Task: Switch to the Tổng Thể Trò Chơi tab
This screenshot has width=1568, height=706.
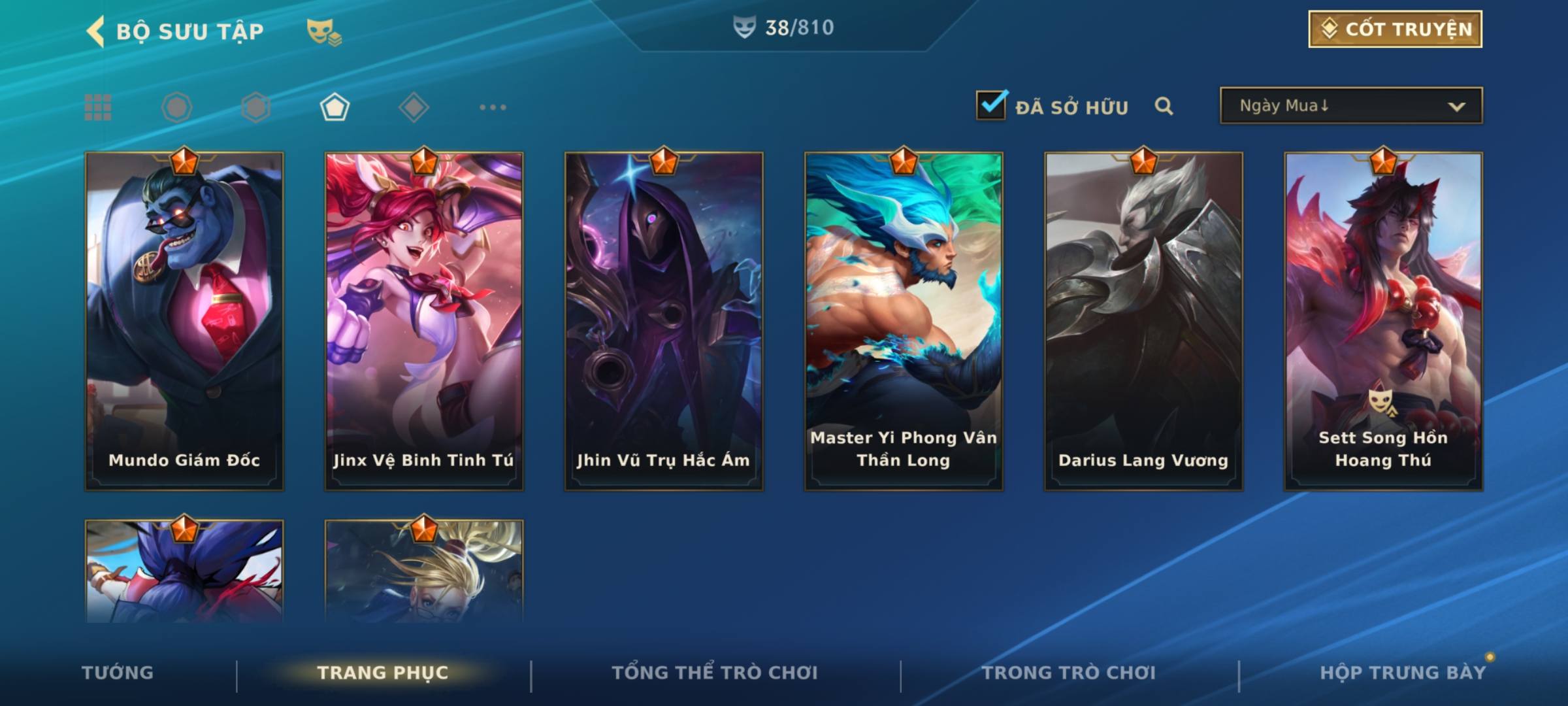Action: (x=714, y=673)
